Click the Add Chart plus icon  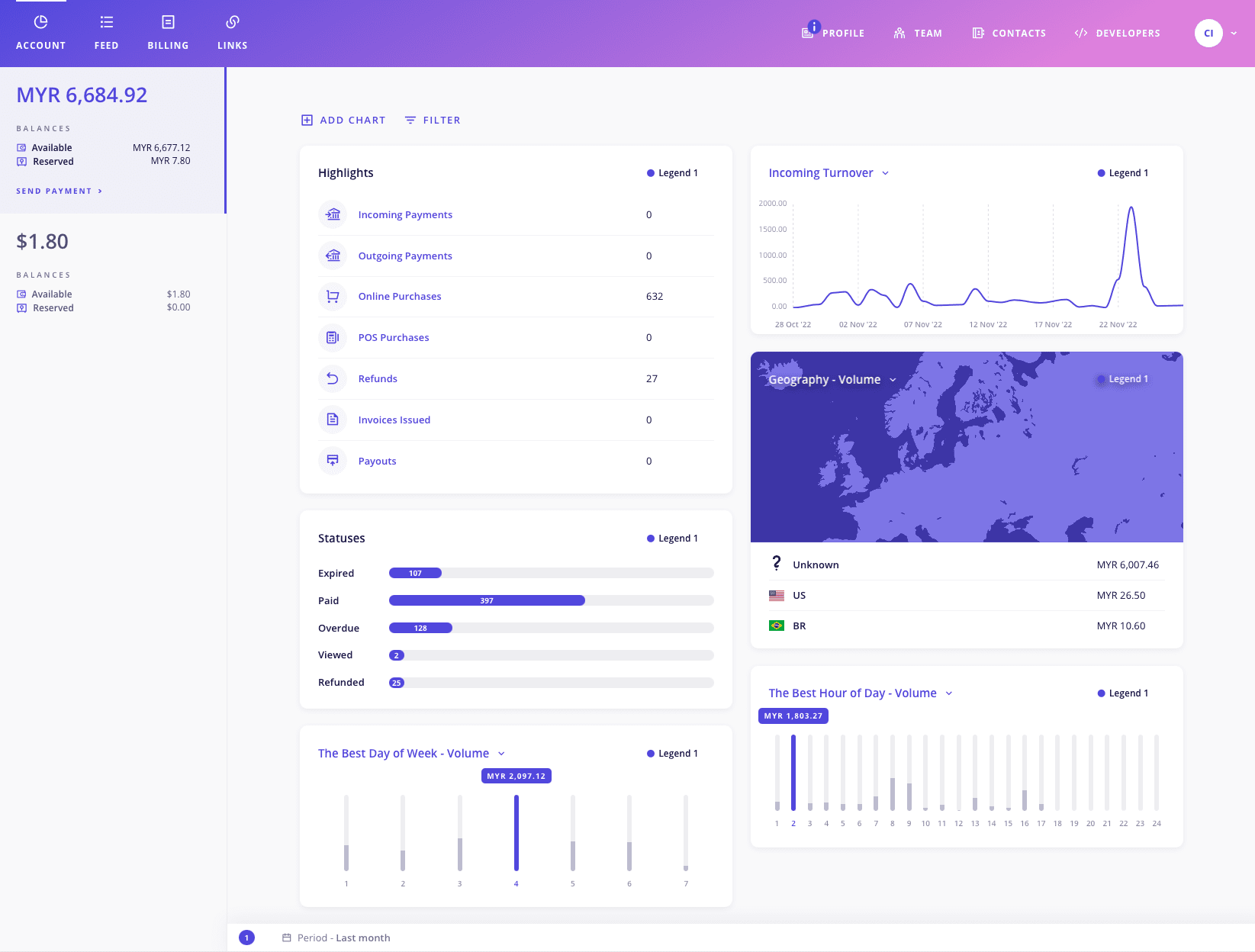307,121
